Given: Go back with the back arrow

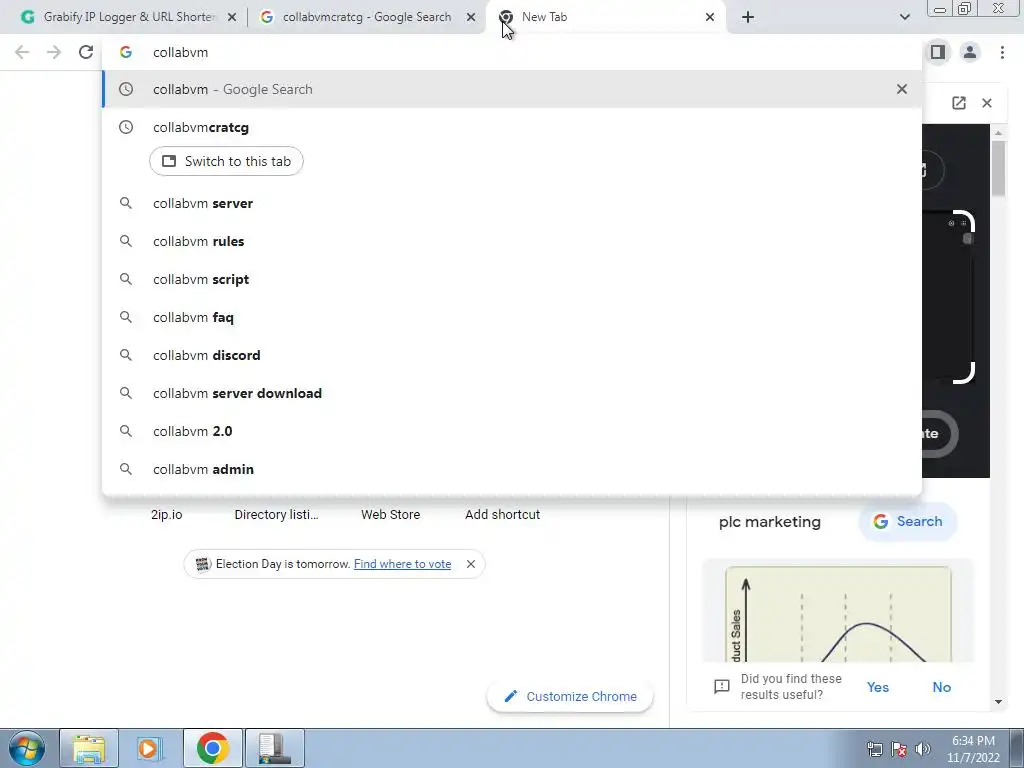Looking at the screenshot, I should coord(22,52).
